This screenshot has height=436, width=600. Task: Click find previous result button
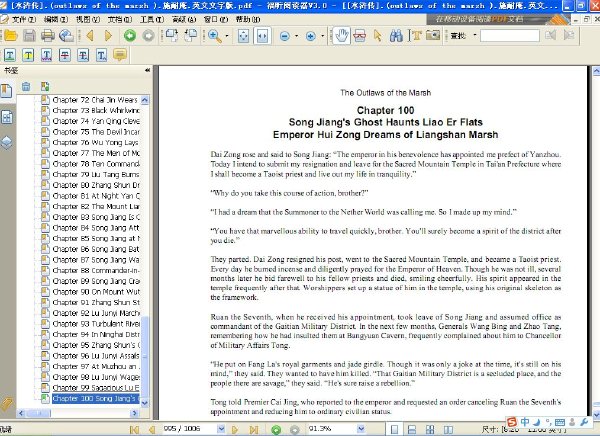click(x=551, y=36)
